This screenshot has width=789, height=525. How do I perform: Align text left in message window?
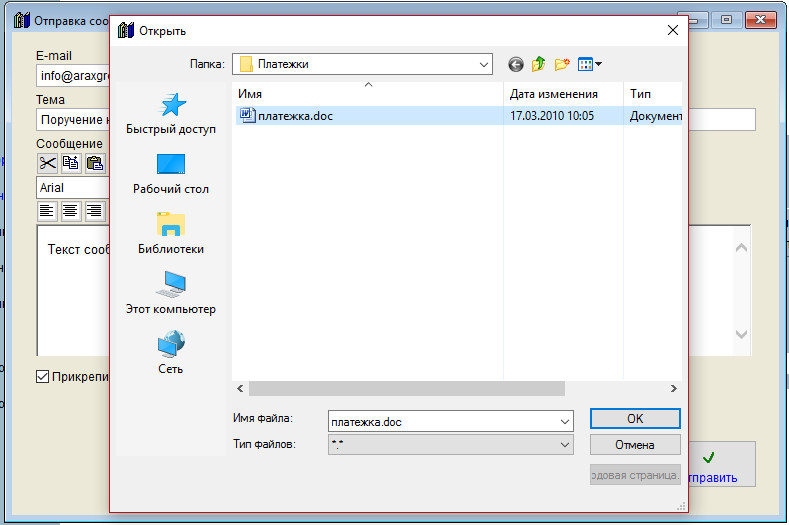click(47, 210)
